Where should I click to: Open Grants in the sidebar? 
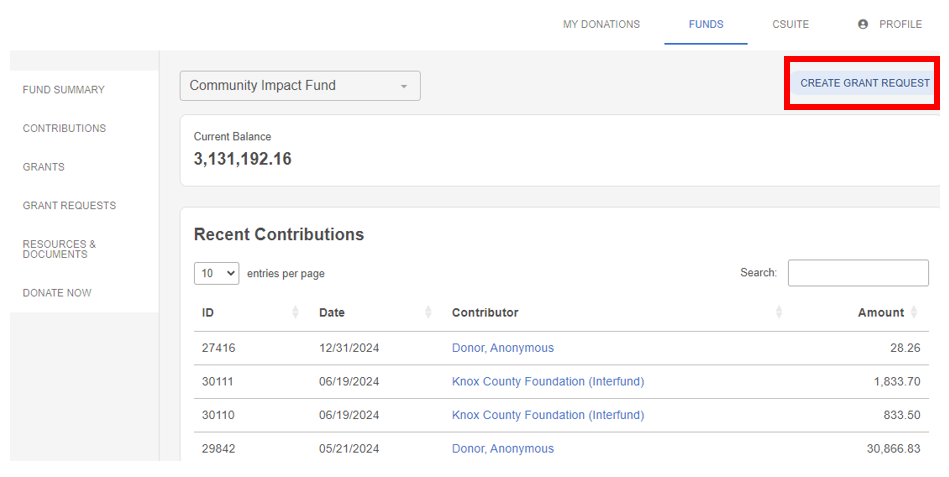tap(44, 167)
